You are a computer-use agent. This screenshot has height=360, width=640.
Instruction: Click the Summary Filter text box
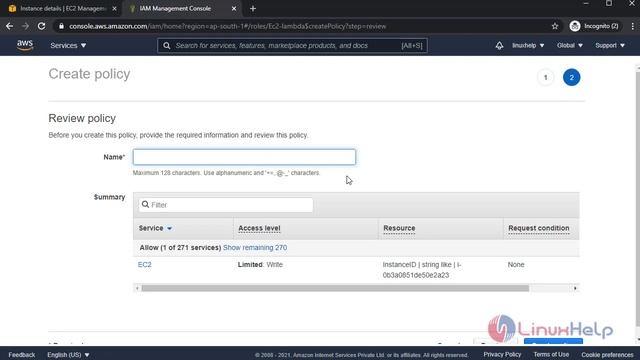226,204
